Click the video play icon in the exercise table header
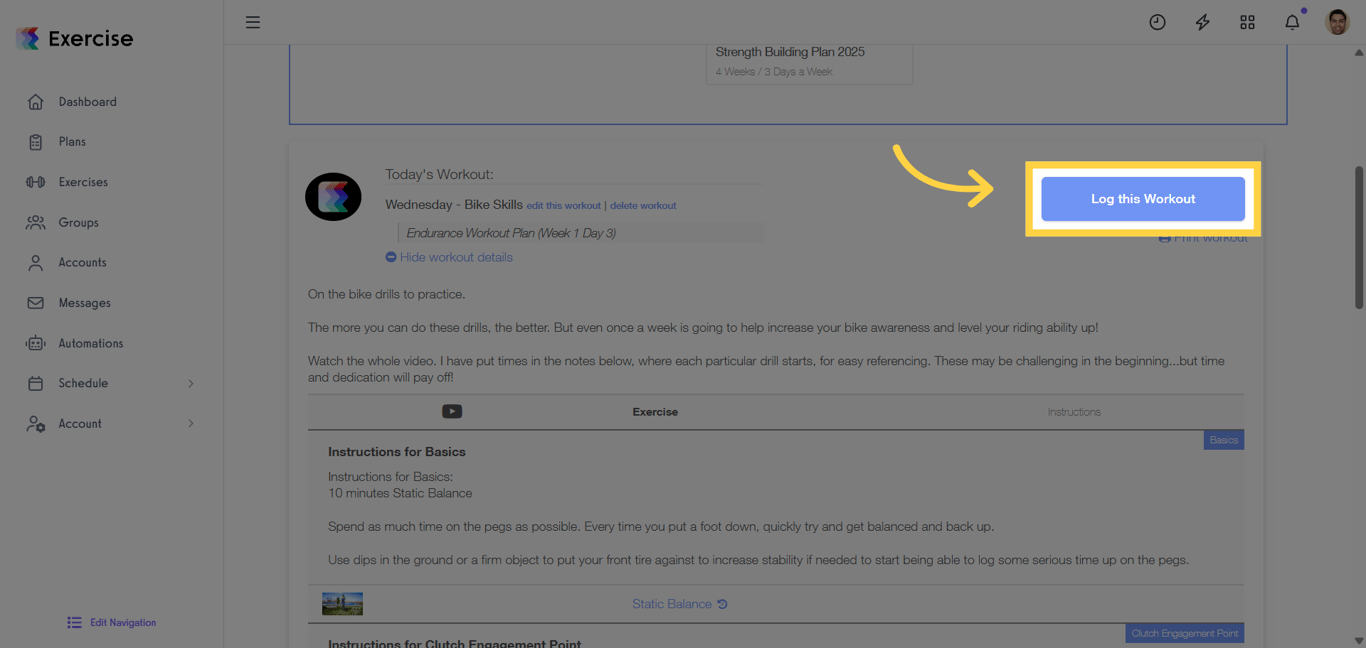The width and height of the screenshot is (1366, 648). (452, 411)
